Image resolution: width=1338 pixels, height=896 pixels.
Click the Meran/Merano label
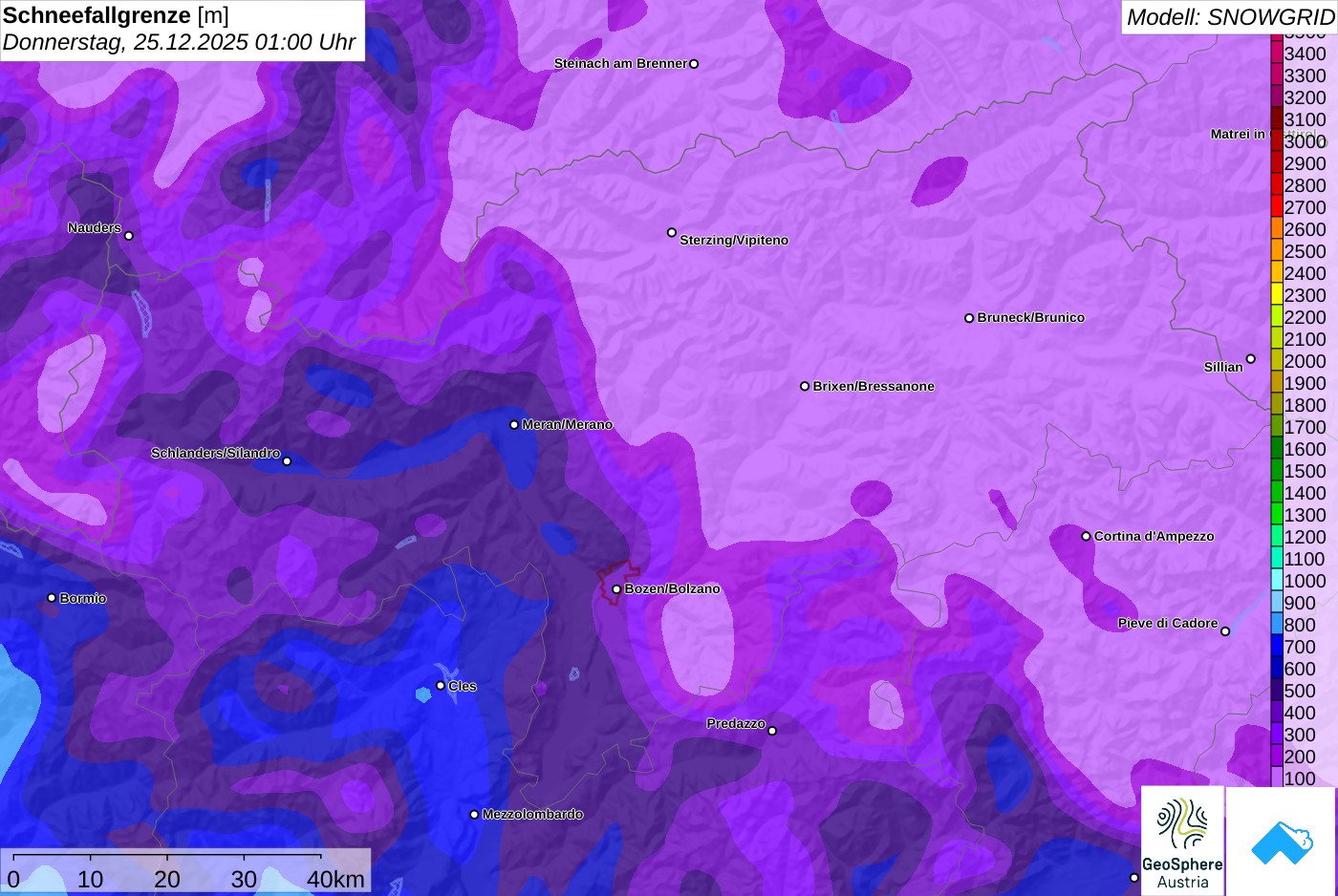[x=567, y=425]
